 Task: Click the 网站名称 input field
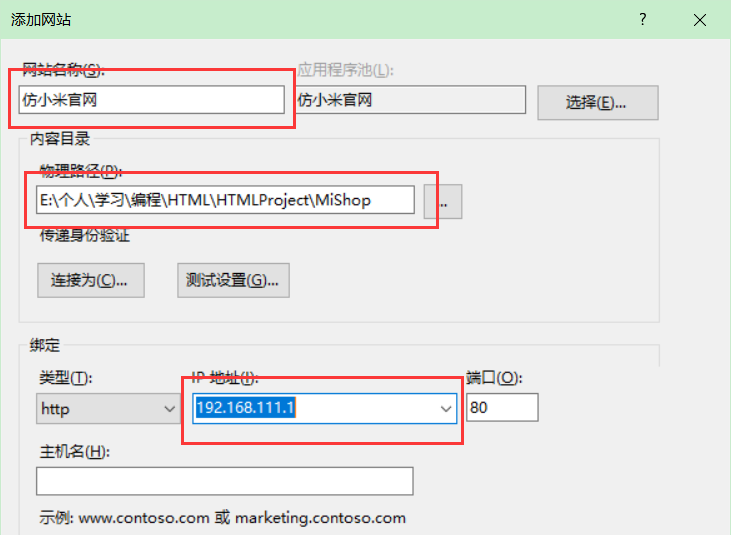[152, 99]
